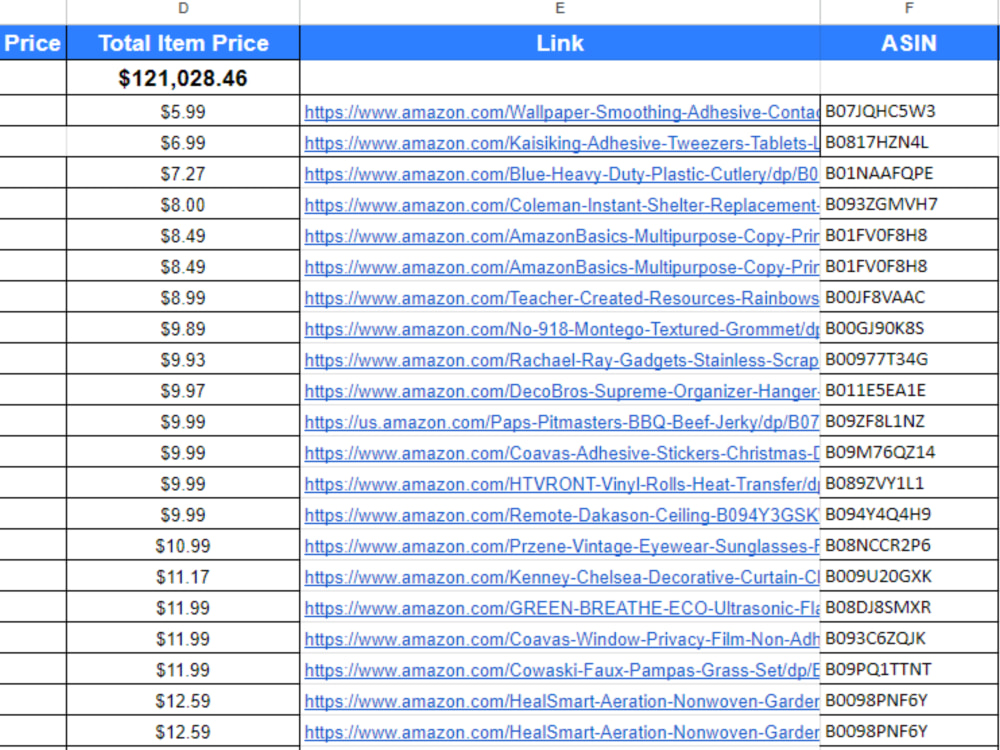Select the $9.93 price cell
The image size is (1000, 750).
point(183,360)
